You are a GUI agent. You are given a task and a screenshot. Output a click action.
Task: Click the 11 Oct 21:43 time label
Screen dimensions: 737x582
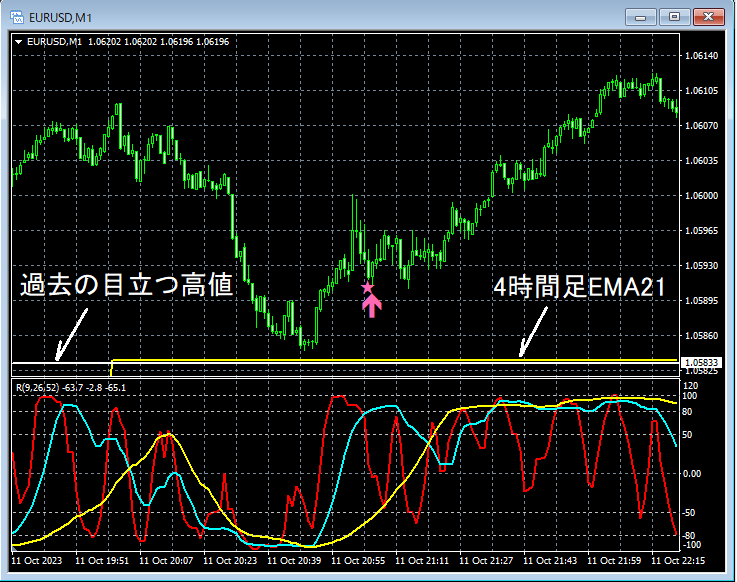pos(550,561)
